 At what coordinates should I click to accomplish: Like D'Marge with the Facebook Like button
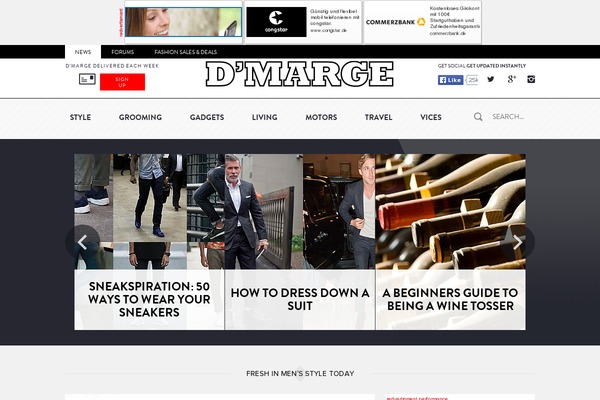click(451, 80)
